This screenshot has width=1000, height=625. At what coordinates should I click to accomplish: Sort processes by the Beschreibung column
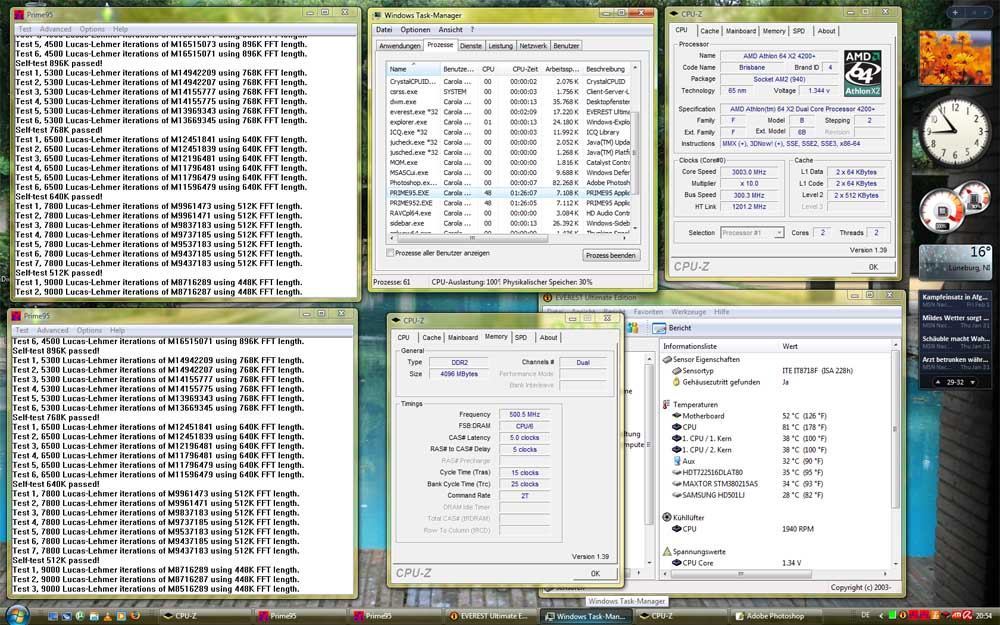click(x=606, y=69)
